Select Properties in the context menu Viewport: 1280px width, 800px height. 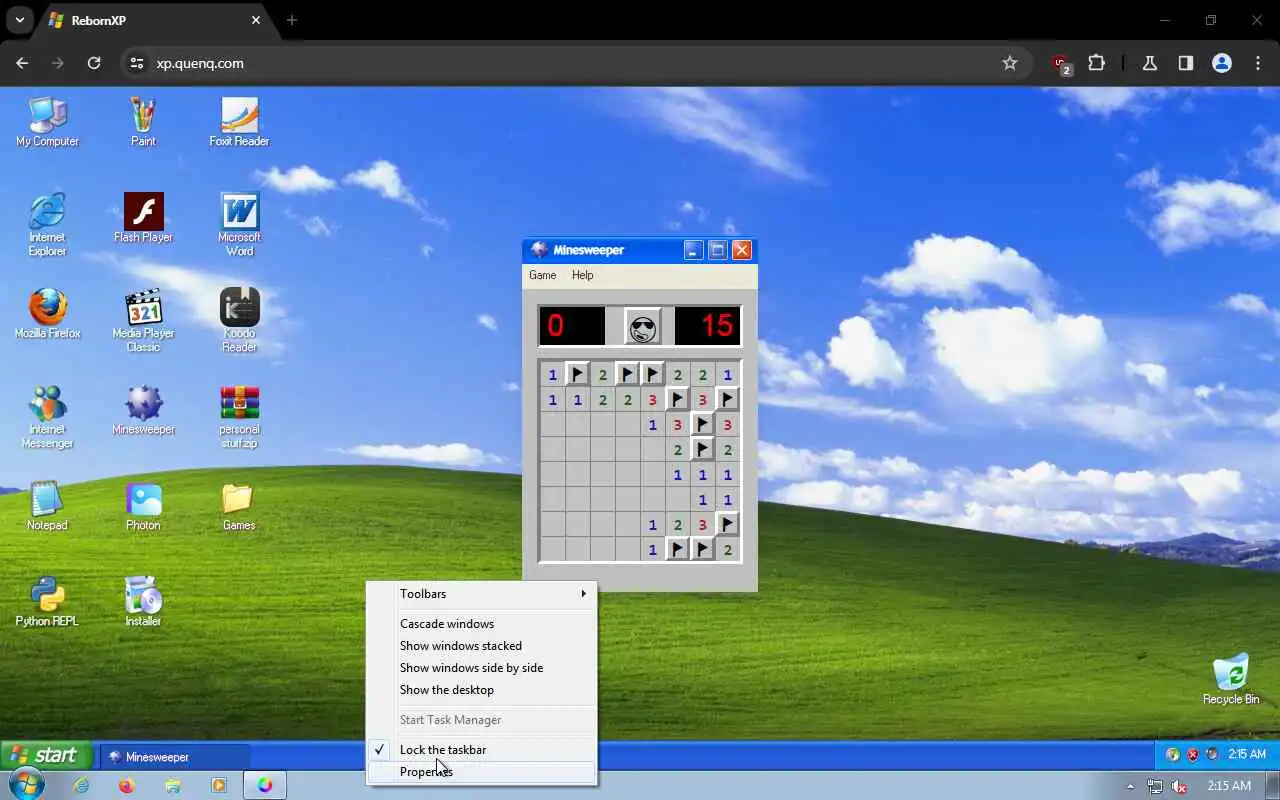[482, 772]
